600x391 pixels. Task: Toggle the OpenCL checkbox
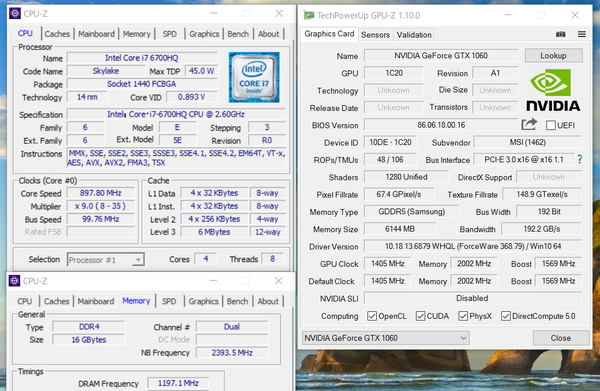pyautogui.click(x=372, y=316)
